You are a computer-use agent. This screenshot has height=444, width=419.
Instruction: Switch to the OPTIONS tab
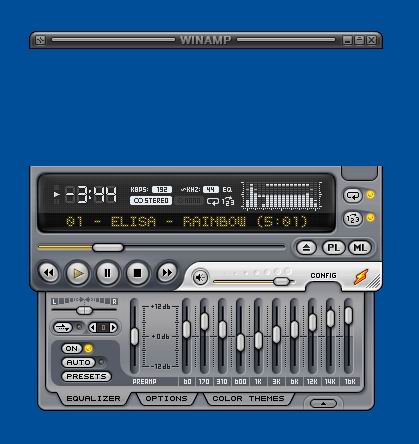[x=166, y=399]
